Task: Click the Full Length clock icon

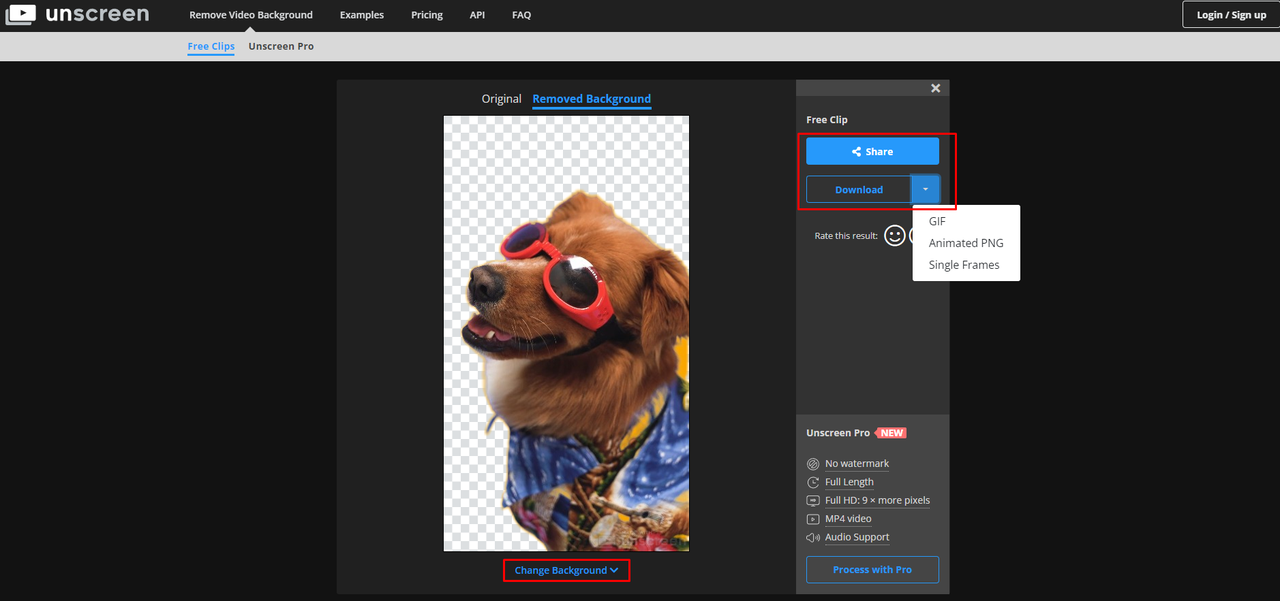Action: [813, 482]
